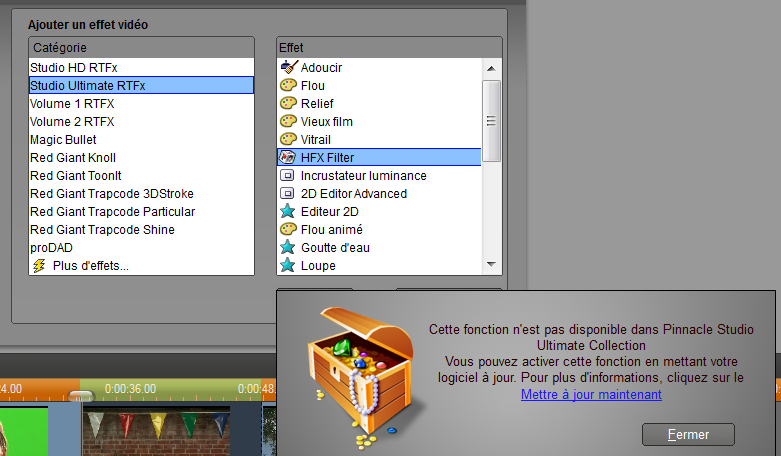This screenshot has height=456, width=781.
Task: Click the green screen clip thumbnail
Action: (x=24, y=431)
